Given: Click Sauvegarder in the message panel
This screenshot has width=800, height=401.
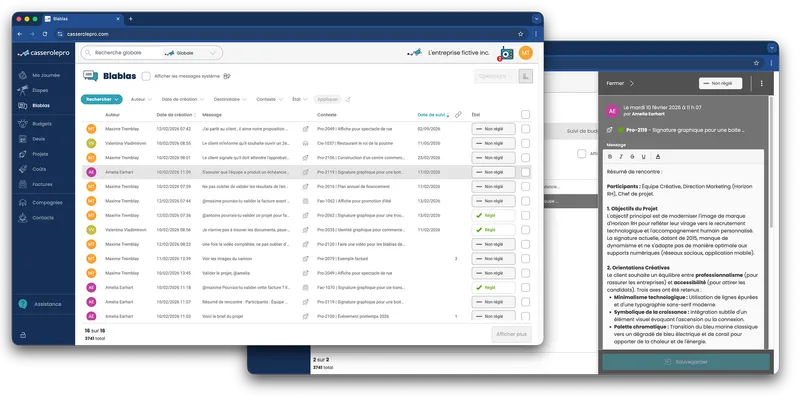Looking at the screenshot, I should (686, 362).
